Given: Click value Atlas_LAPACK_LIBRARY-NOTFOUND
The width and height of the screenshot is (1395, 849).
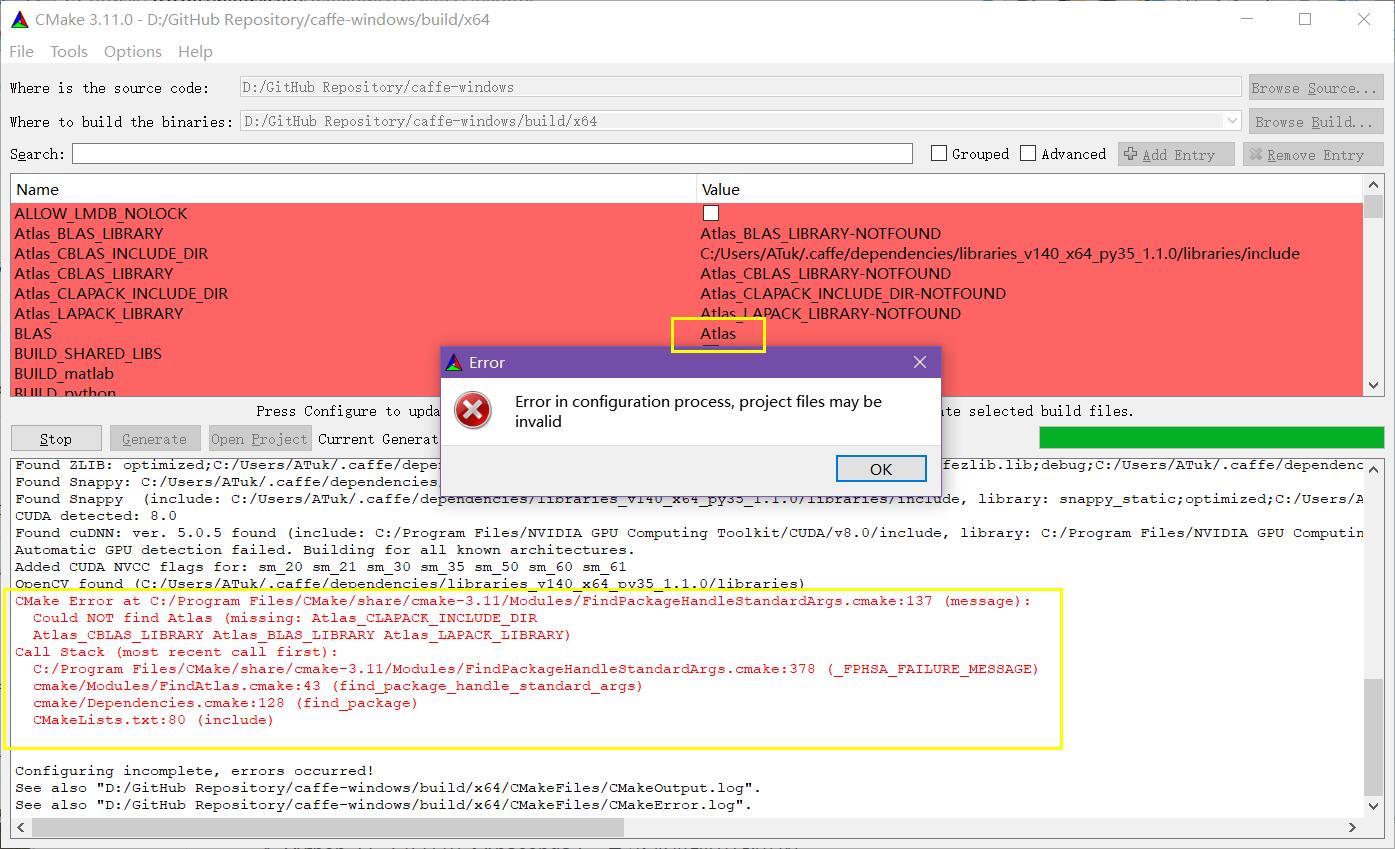Looking at the screenshot, I should pyautogui.click(x=830, y=313).
